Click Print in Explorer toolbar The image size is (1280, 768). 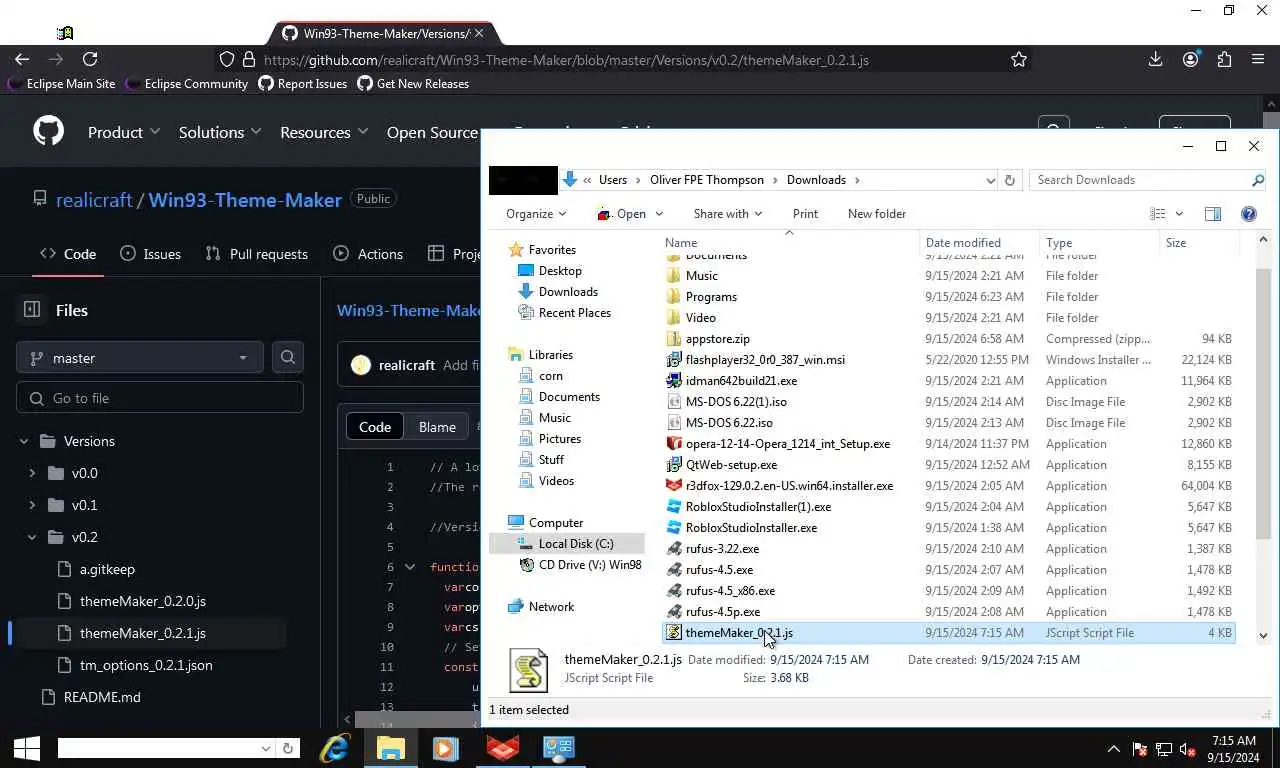[x=805, y=213]
